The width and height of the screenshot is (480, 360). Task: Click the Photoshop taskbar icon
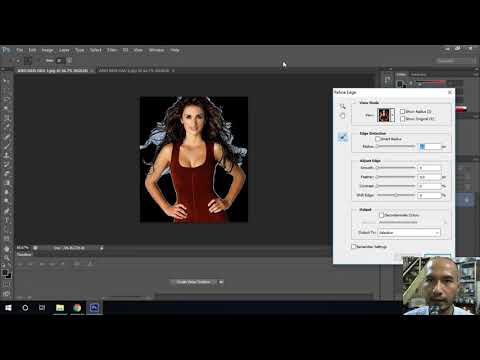pyautogui.click(x=94, y=308)
